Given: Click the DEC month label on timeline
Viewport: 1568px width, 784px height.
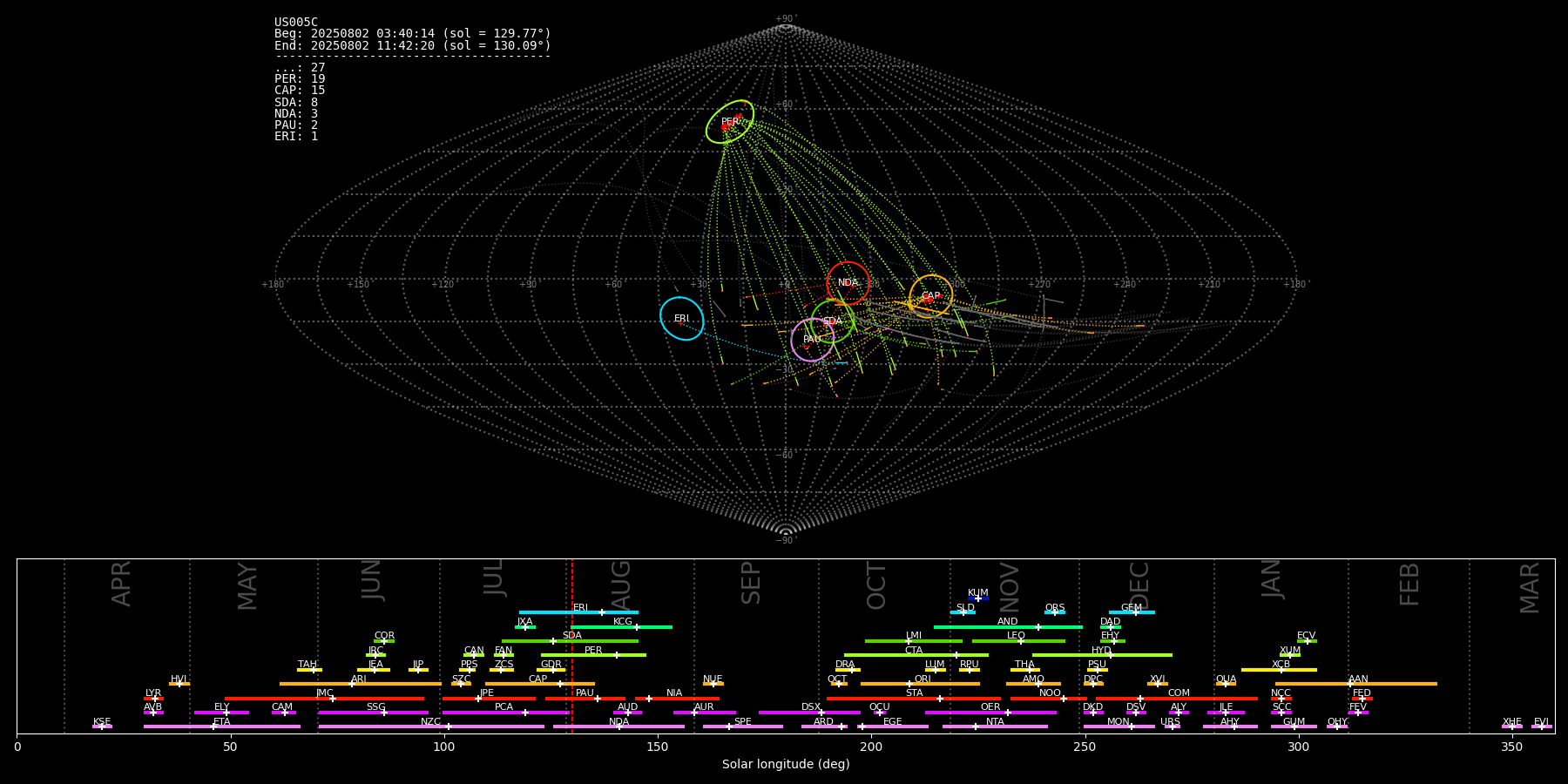Looking at the screenshot, I should click(x=1139, y=585).
